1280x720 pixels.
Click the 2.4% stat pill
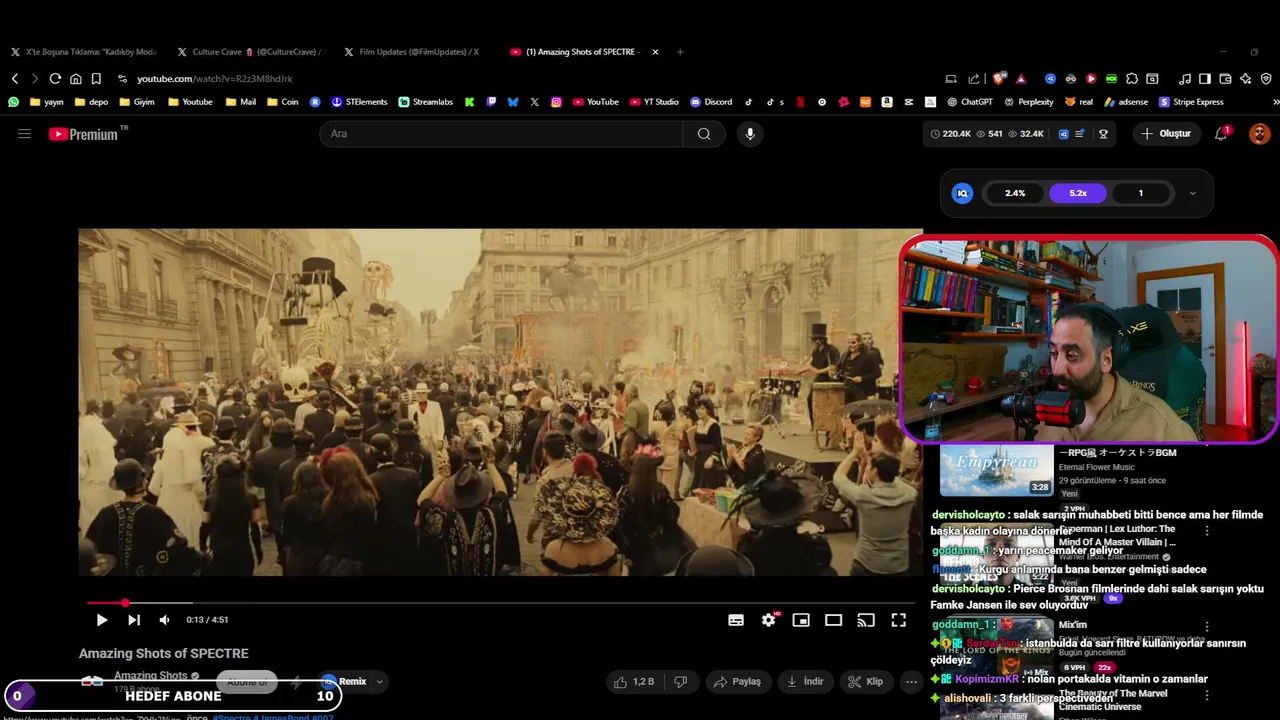1015,193
